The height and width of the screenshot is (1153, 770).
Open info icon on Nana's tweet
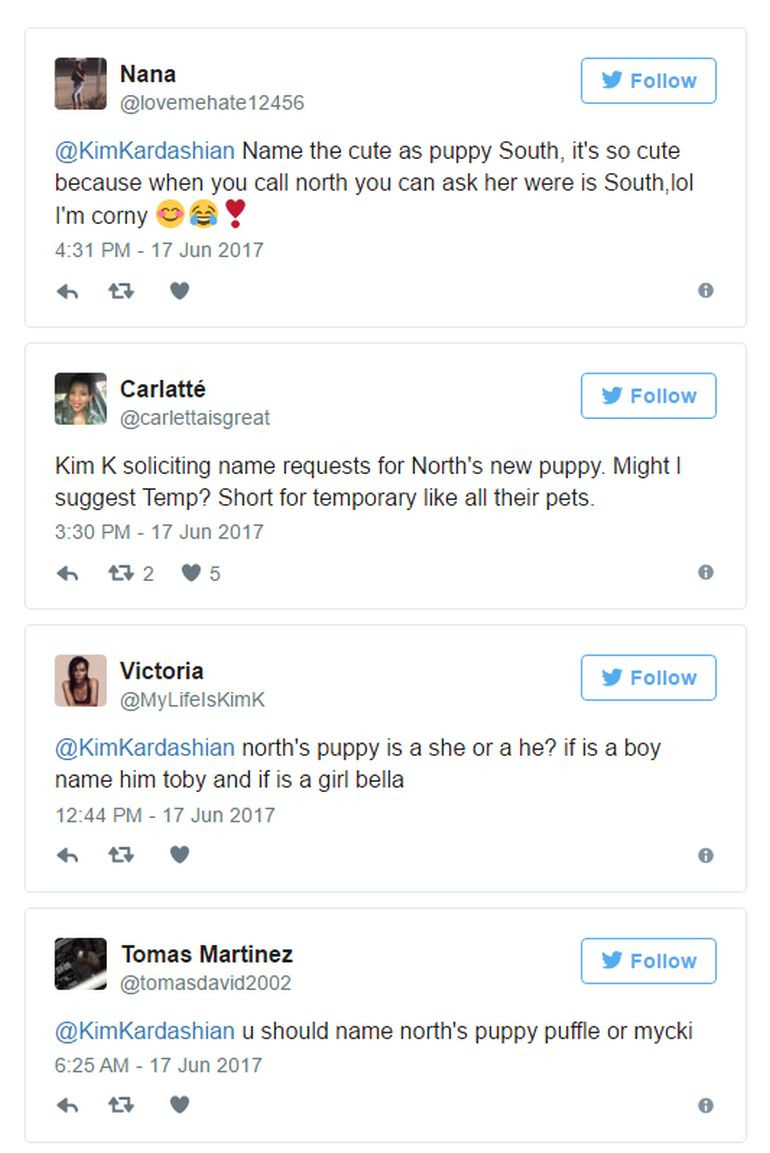705,290
